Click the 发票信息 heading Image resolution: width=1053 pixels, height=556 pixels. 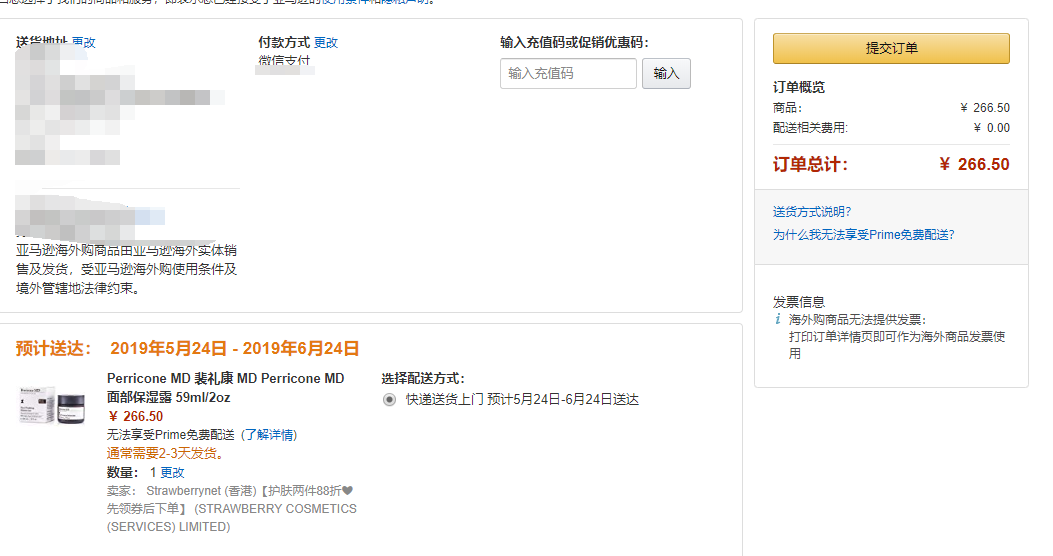[798, 302]
